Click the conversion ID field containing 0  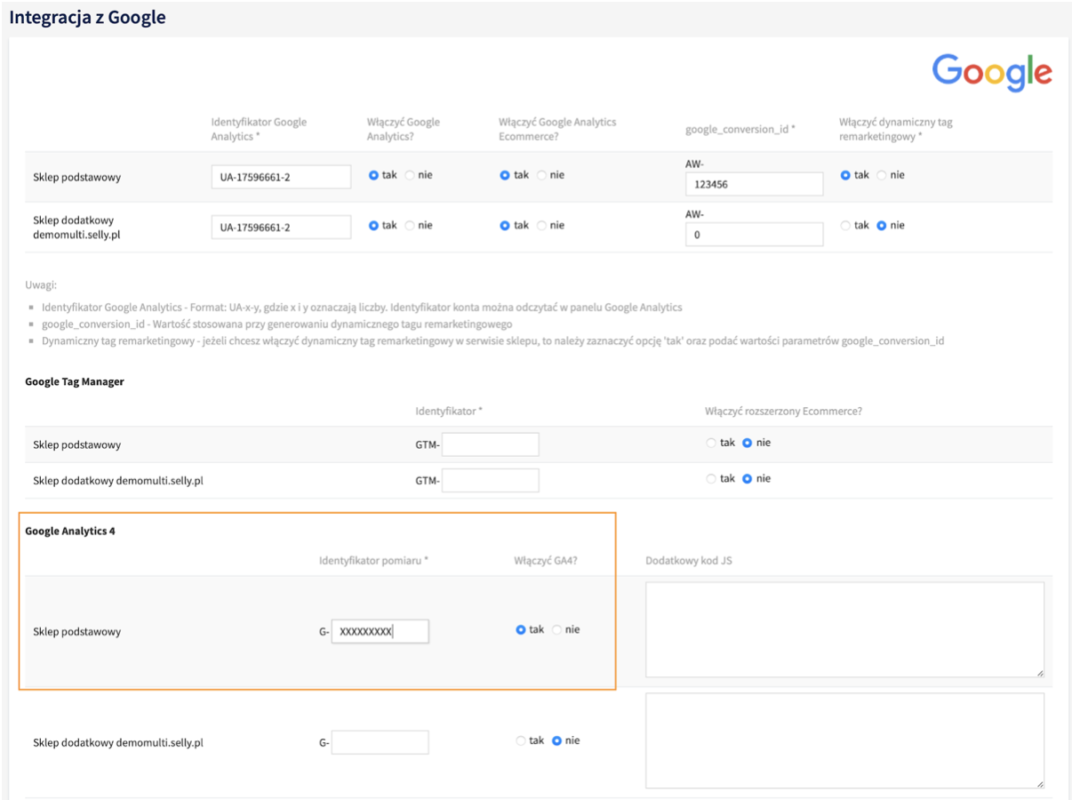[754, 234]
